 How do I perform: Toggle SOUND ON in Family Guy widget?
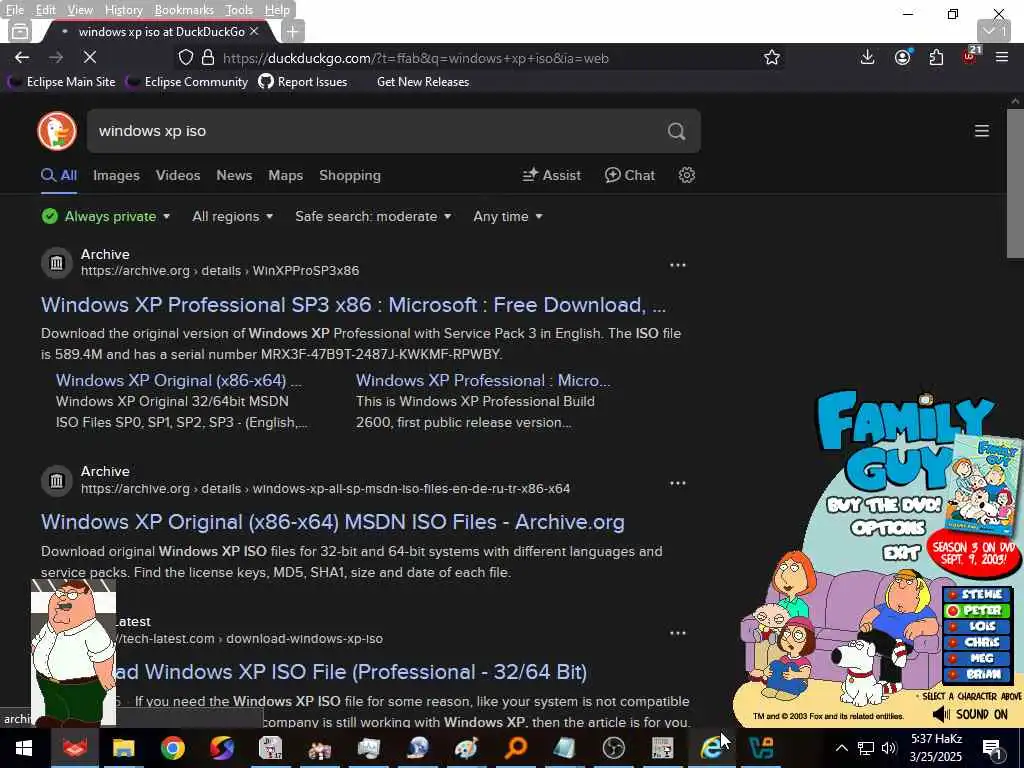969,714
